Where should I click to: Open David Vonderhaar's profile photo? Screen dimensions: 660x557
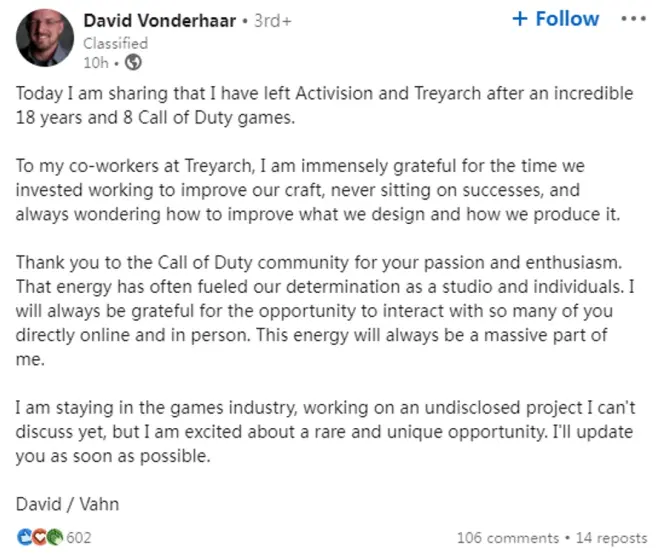pos(45,38)
